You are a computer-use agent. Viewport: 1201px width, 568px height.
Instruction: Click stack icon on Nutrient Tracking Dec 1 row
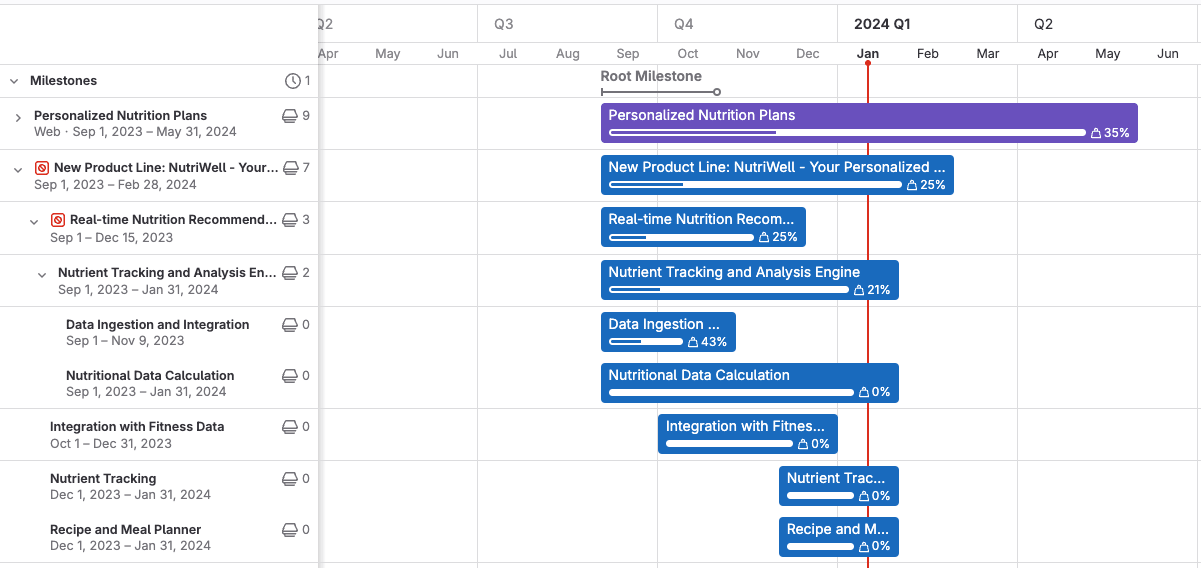tap(290, 479)
